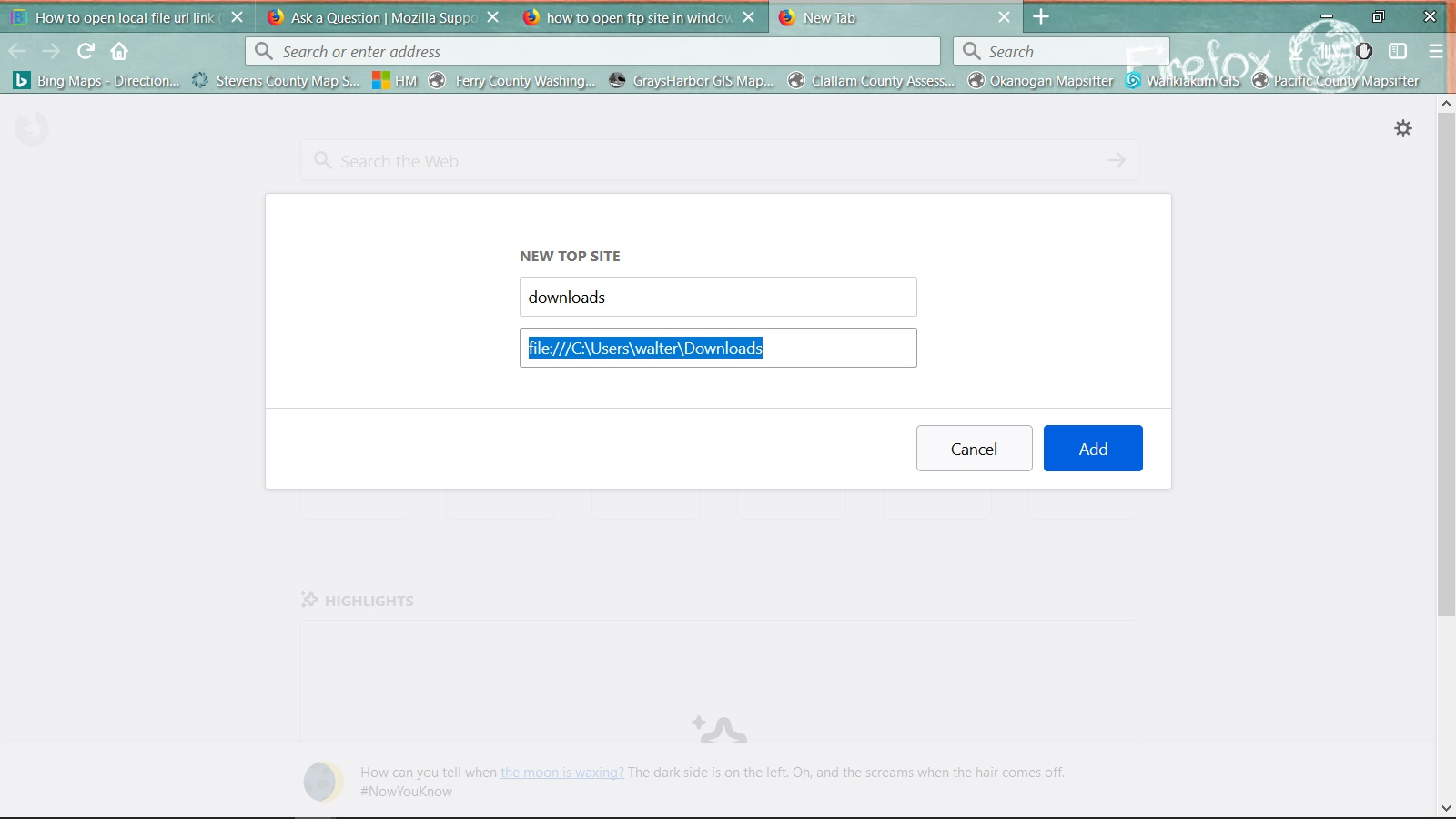Open the blocker extension hand icon
Viewport: 1456px width, 819px height.
(1363, 51)
